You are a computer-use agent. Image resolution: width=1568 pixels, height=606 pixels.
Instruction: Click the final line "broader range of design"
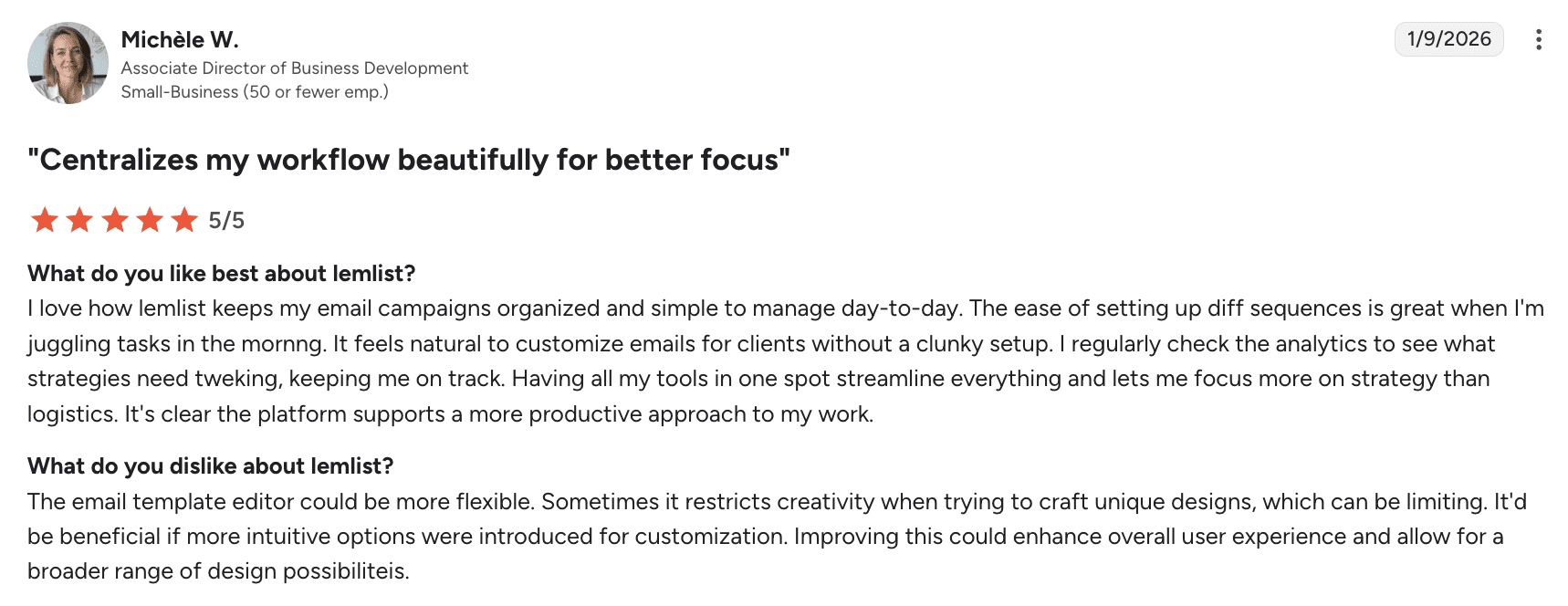218,571
